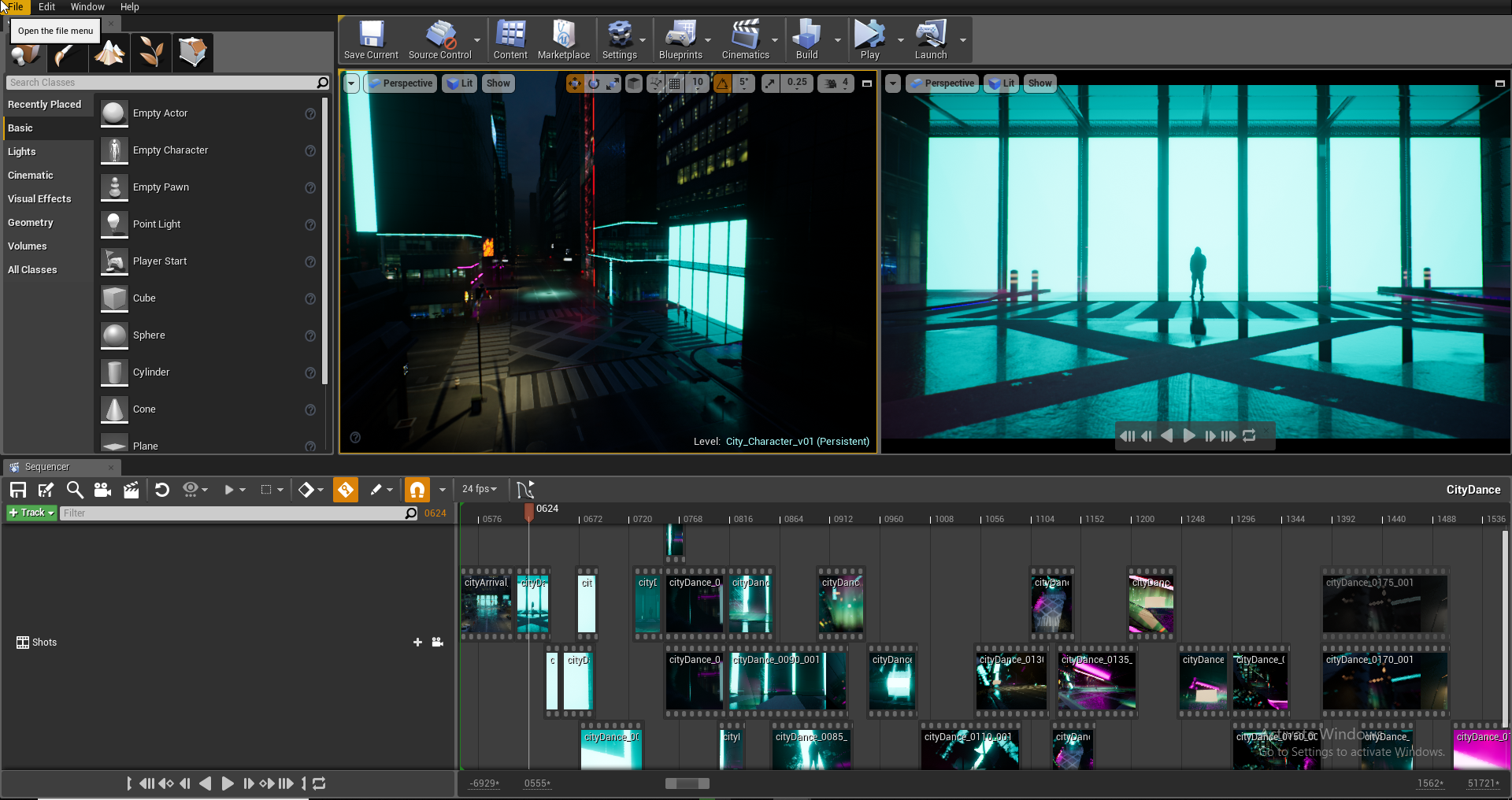Open the 24 fps frame rate dropdown
The image size is (1512, 800).
[480, 489]
